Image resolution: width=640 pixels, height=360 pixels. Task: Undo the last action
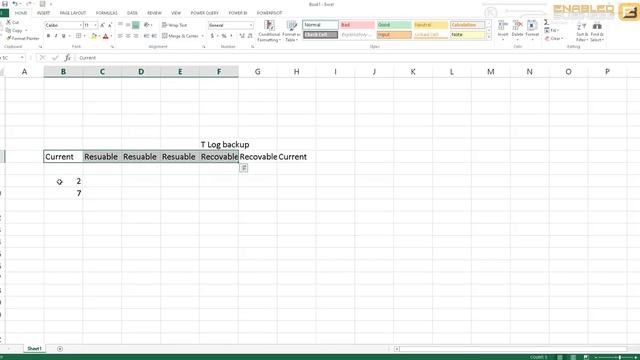pyautogui.click(x=15, y=4)
